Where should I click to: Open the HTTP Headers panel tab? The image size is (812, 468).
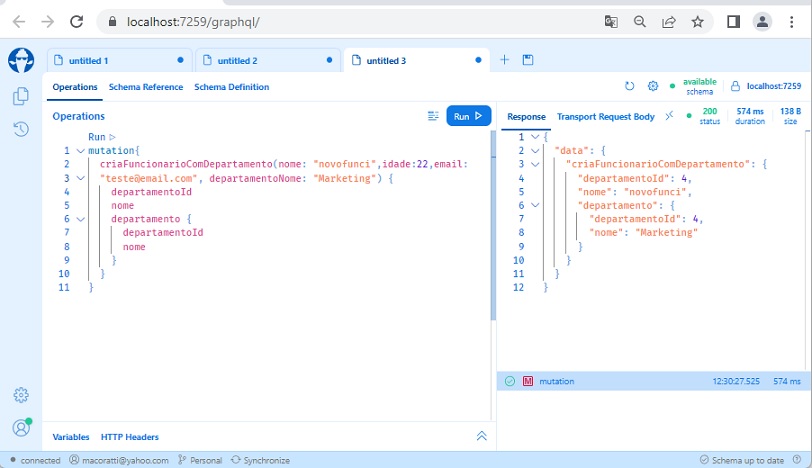coord(129,437)
